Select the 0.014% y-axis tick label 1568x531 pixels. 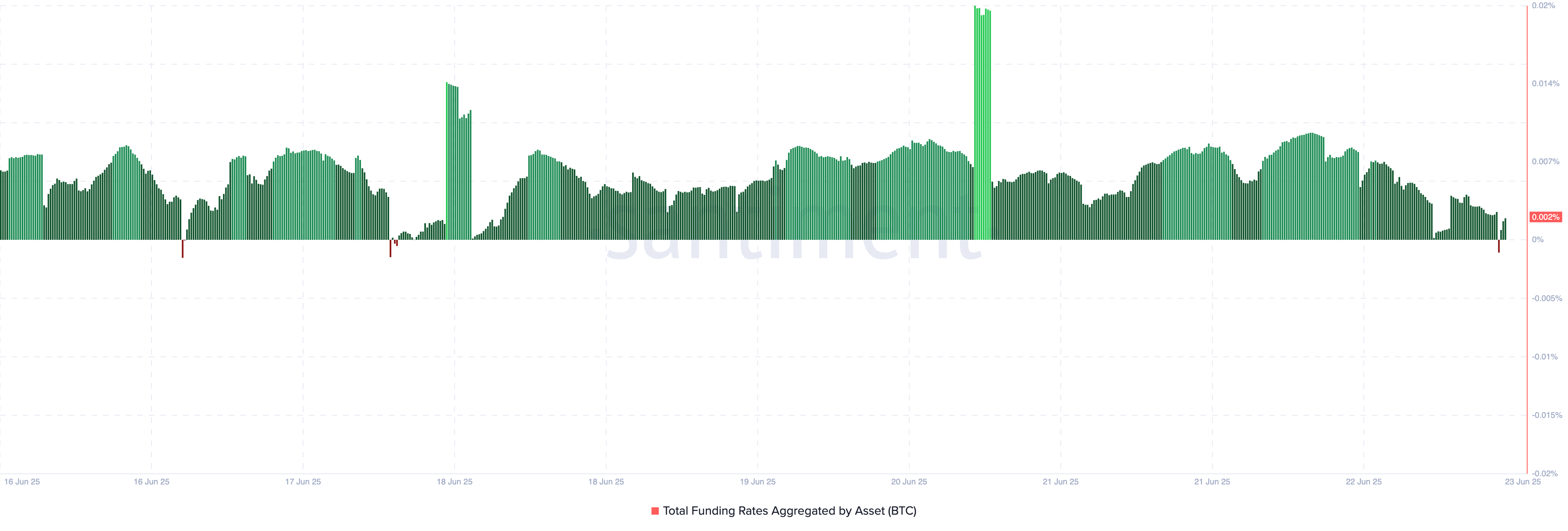pyautogui.click(x=1545, y=83)
